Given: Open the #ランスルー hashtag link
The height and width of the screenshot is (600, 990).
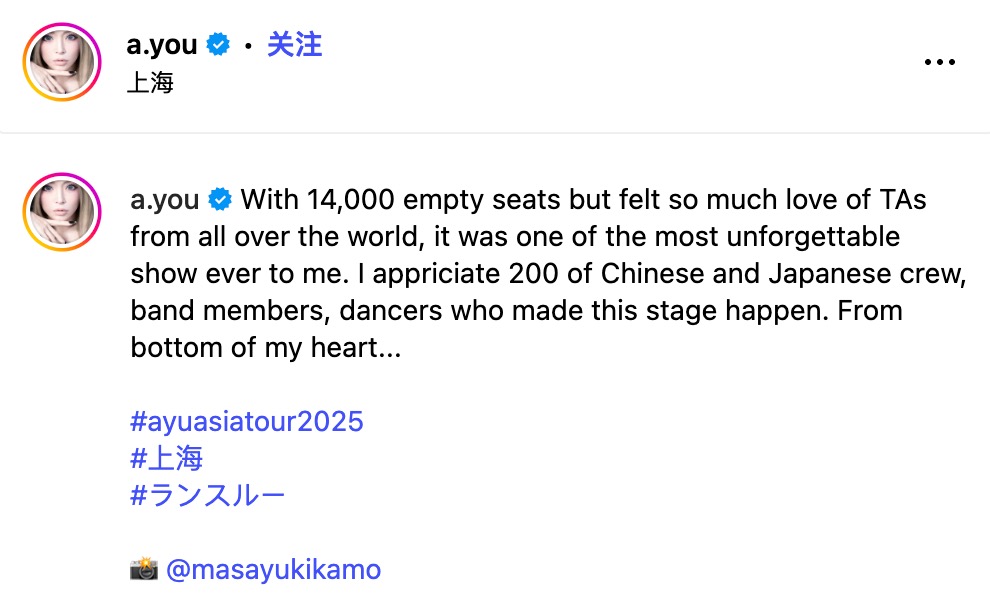Looking at the screenshot, I should tap(208, 495).
